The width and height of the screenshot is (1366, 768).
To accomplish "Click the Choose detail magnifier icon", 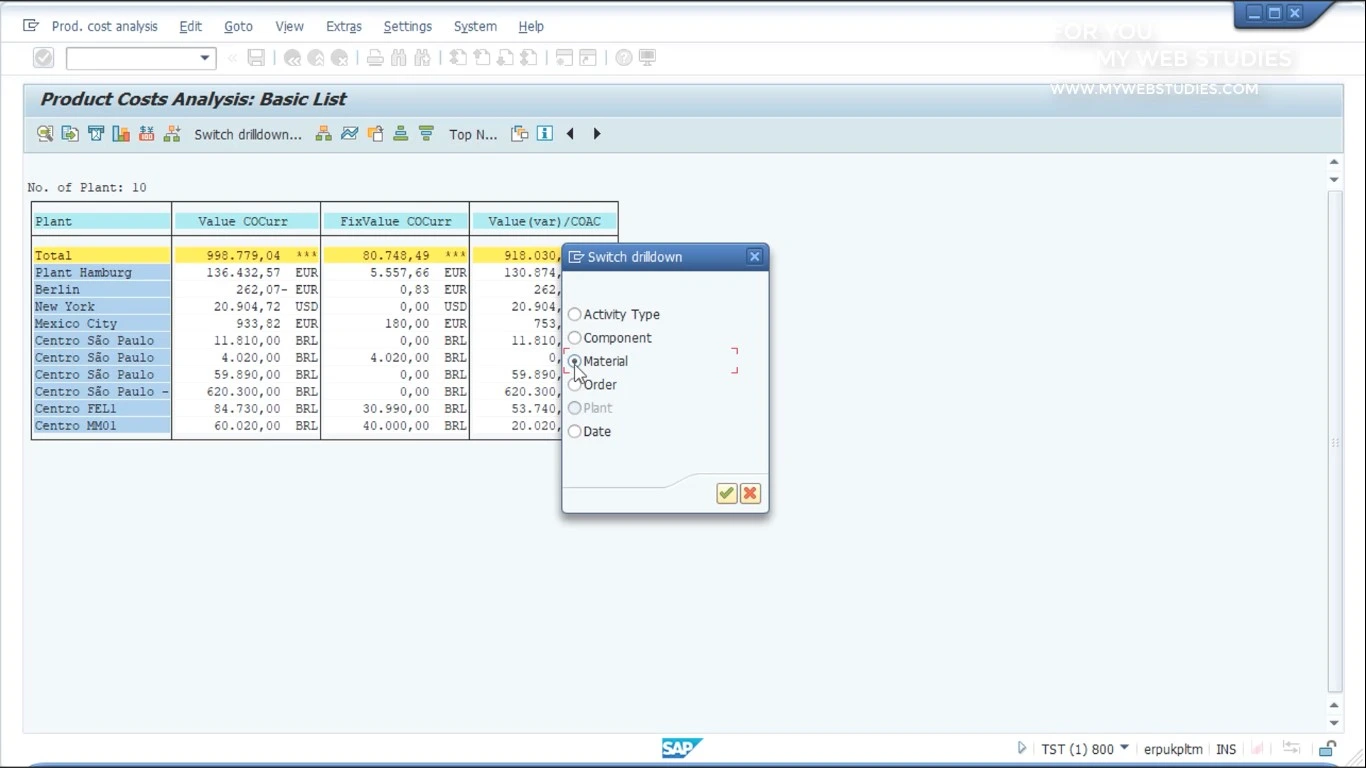I will (x=45, y=134).
